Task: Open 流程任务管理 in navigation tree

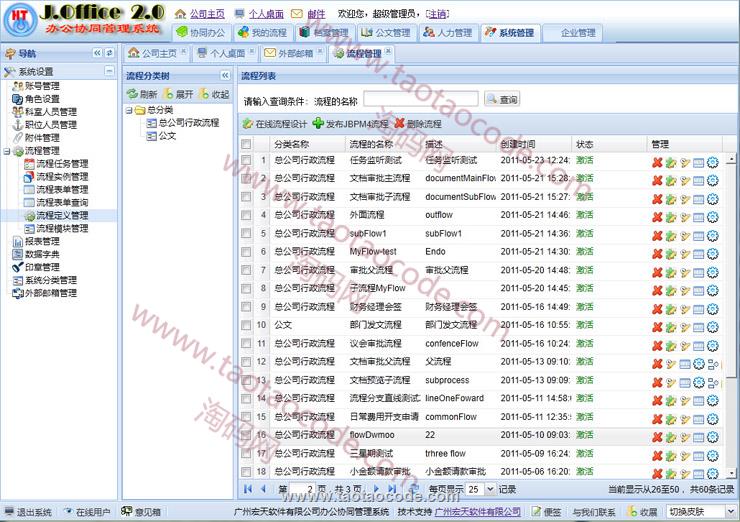Action: [61, 164]
